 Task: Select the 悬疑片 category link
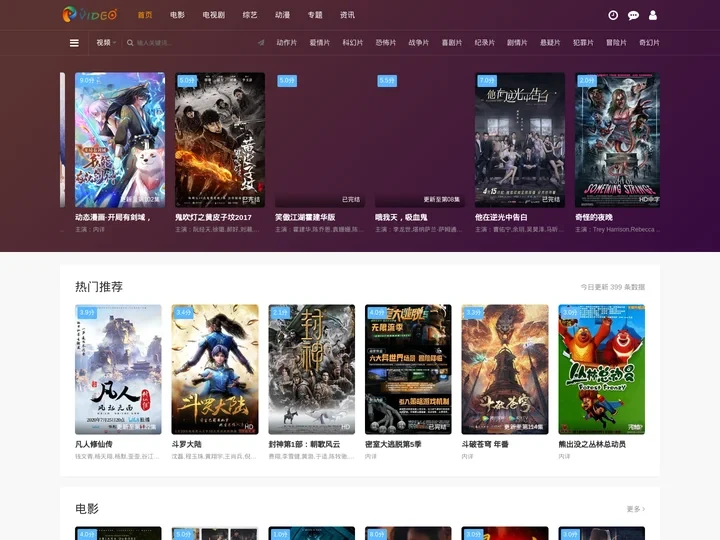(x=550, y=43)
